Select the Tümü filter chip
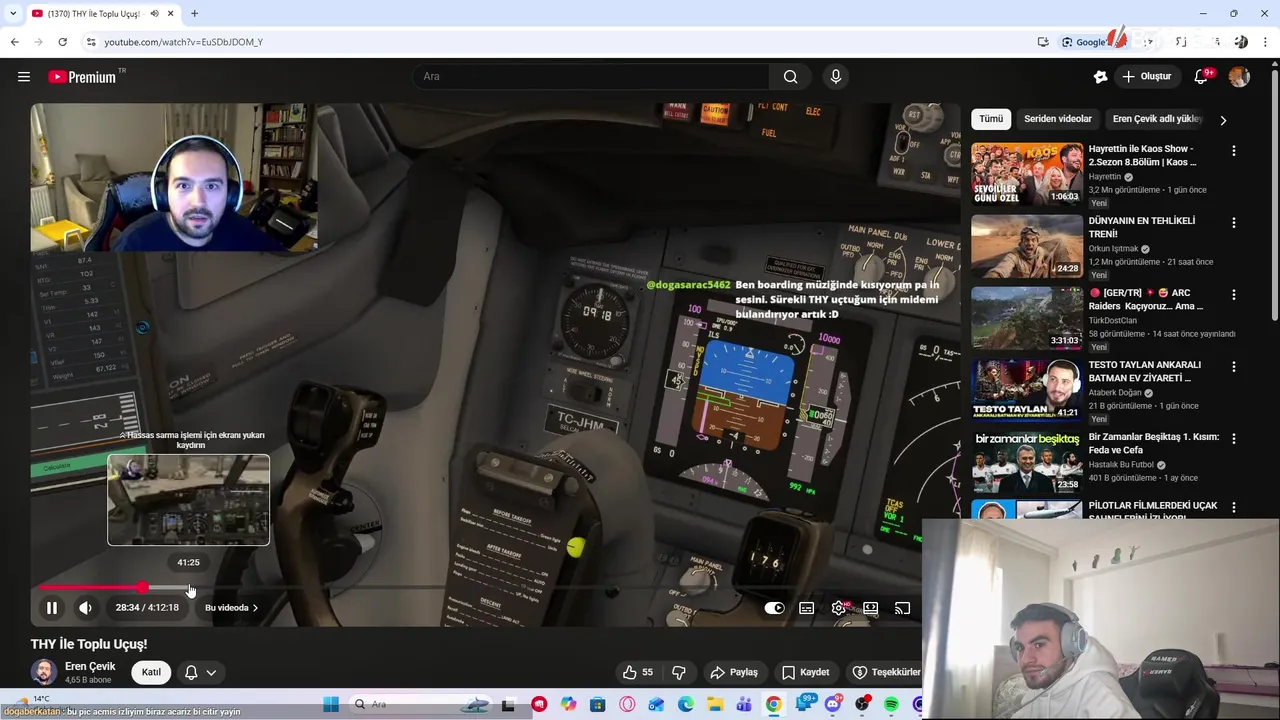 (x=991, y=119)
